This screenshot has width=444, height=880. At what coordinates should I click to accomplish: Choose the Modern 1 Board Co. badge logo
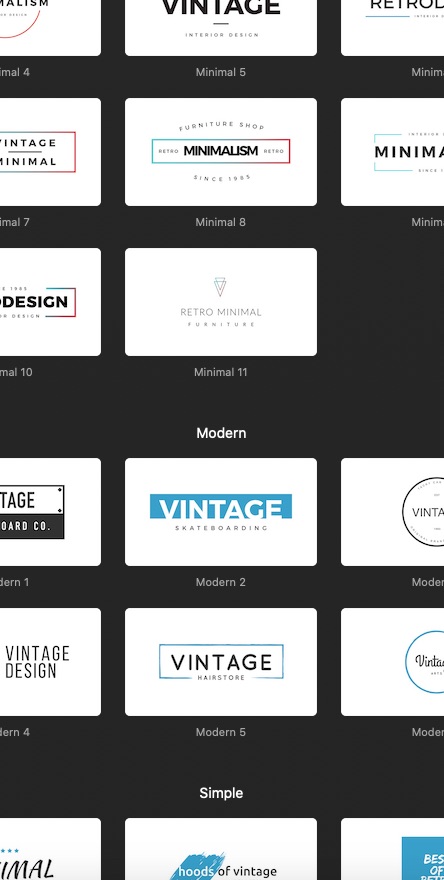coord(51,512)
